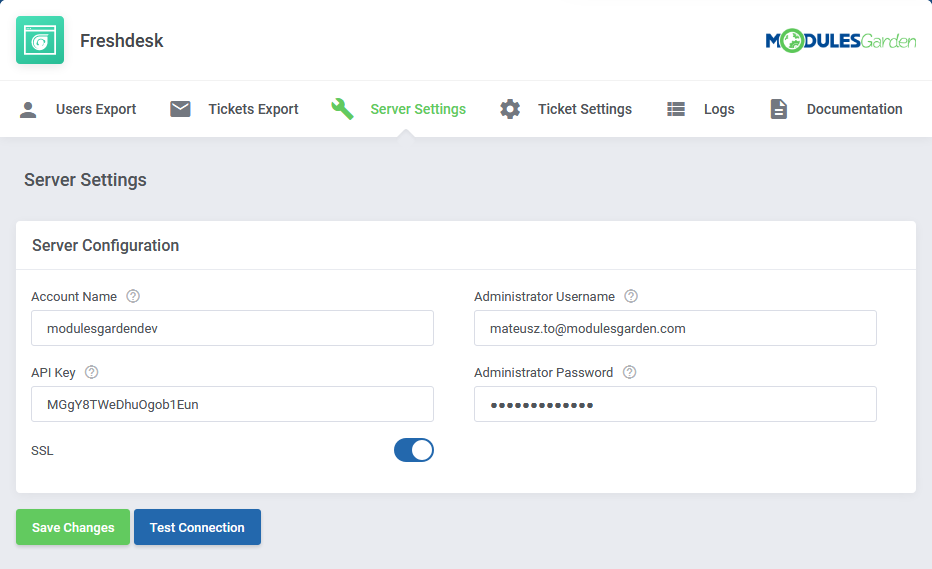This screenshot has height=569, width=932.
Task: Click the Tickets Export envelope icon
Action: [180, 109]
